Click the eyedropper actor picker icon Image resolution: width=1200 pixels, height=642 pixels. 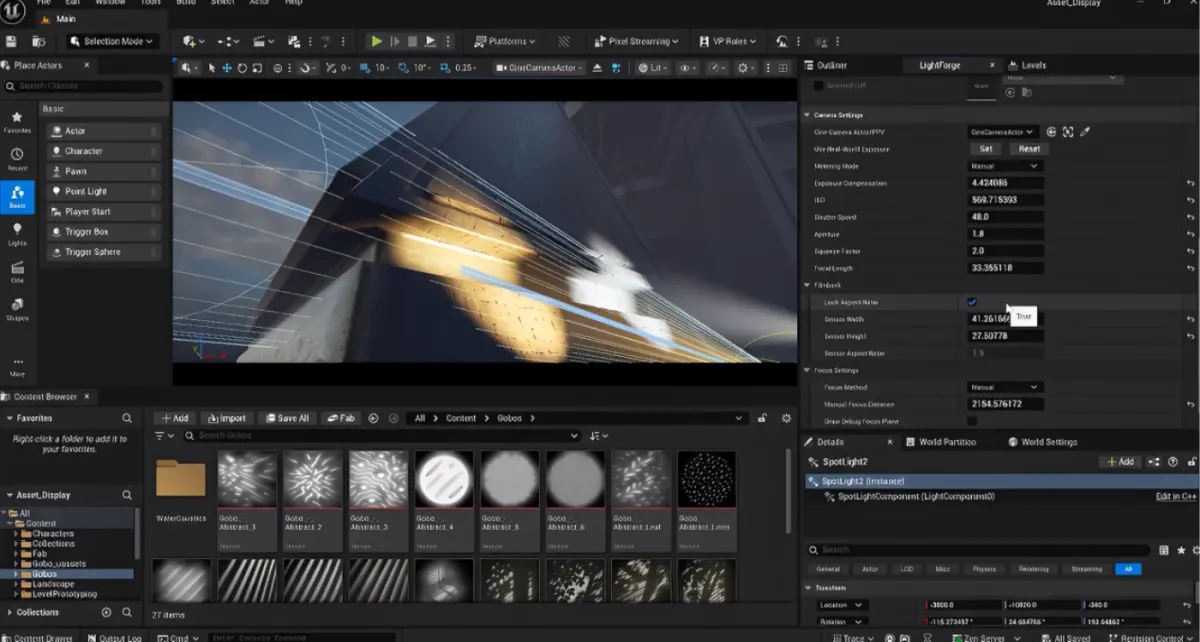pyautogui.click(x=1085, y=132)
